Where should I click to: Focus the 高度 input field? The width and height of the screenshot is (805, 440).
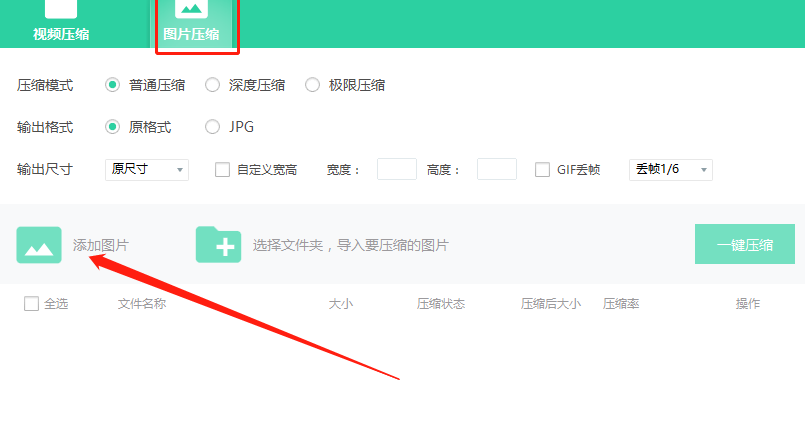point(496,169)
